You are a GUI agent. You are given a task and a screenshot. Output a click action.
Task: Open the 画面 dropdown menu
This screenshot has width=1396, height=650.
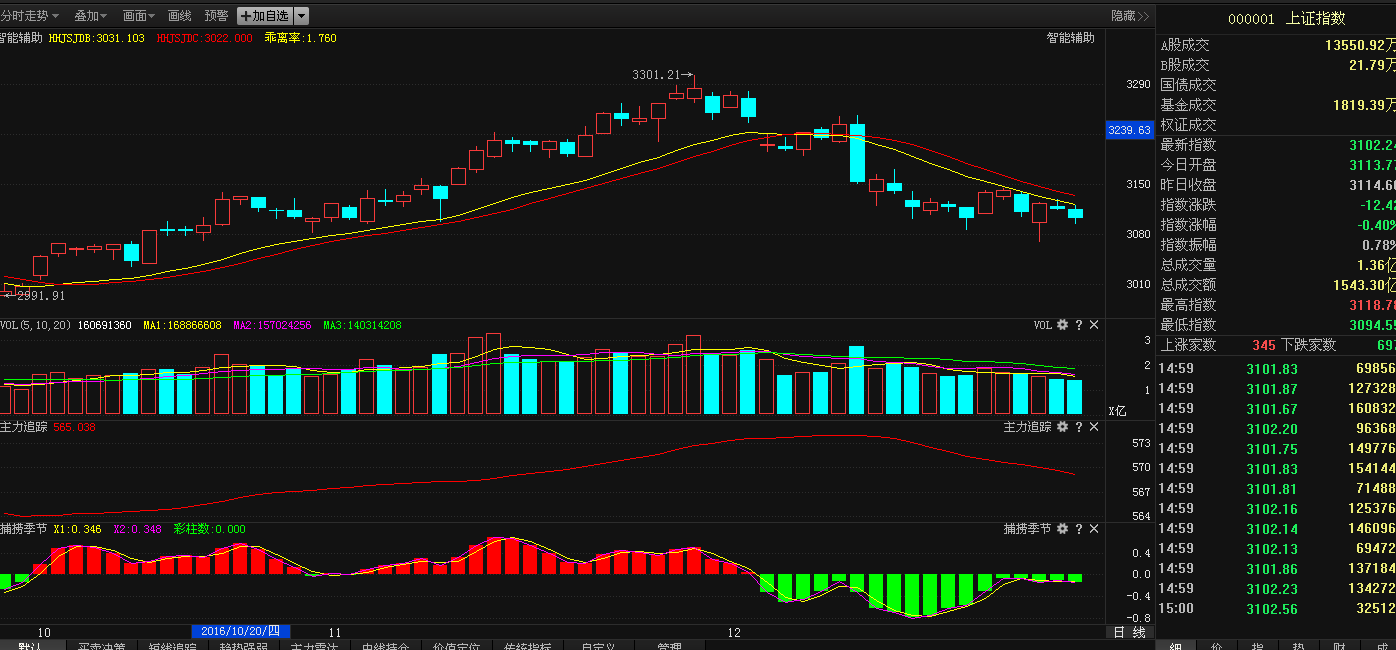(139, 16)
